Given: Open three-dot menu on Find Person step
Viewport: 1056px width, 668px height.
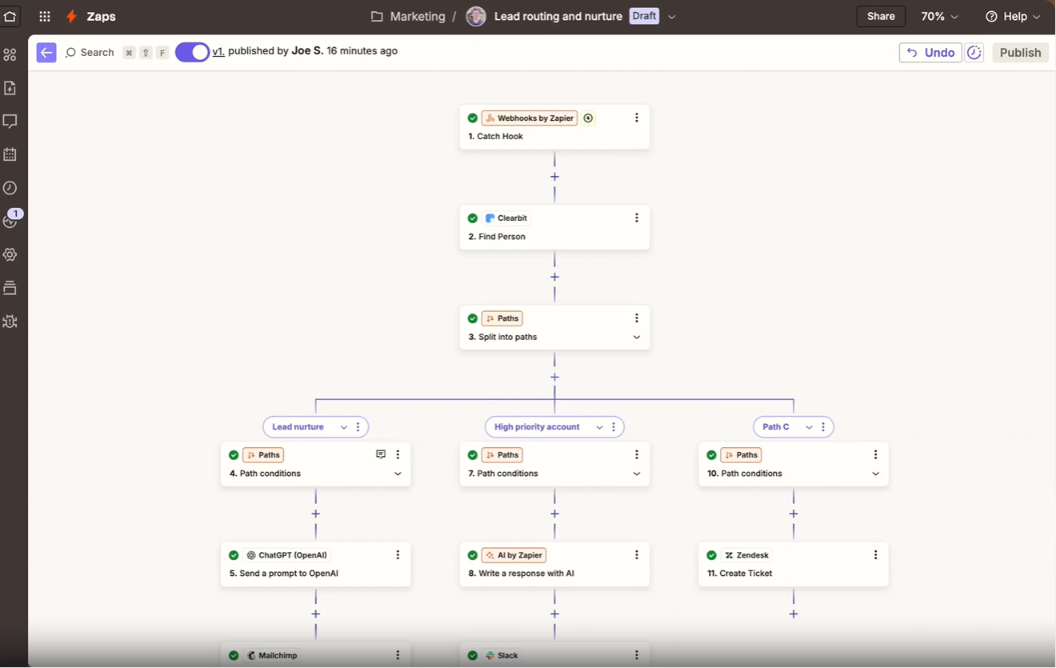Looking at the screenshot, I should (636, 218).
